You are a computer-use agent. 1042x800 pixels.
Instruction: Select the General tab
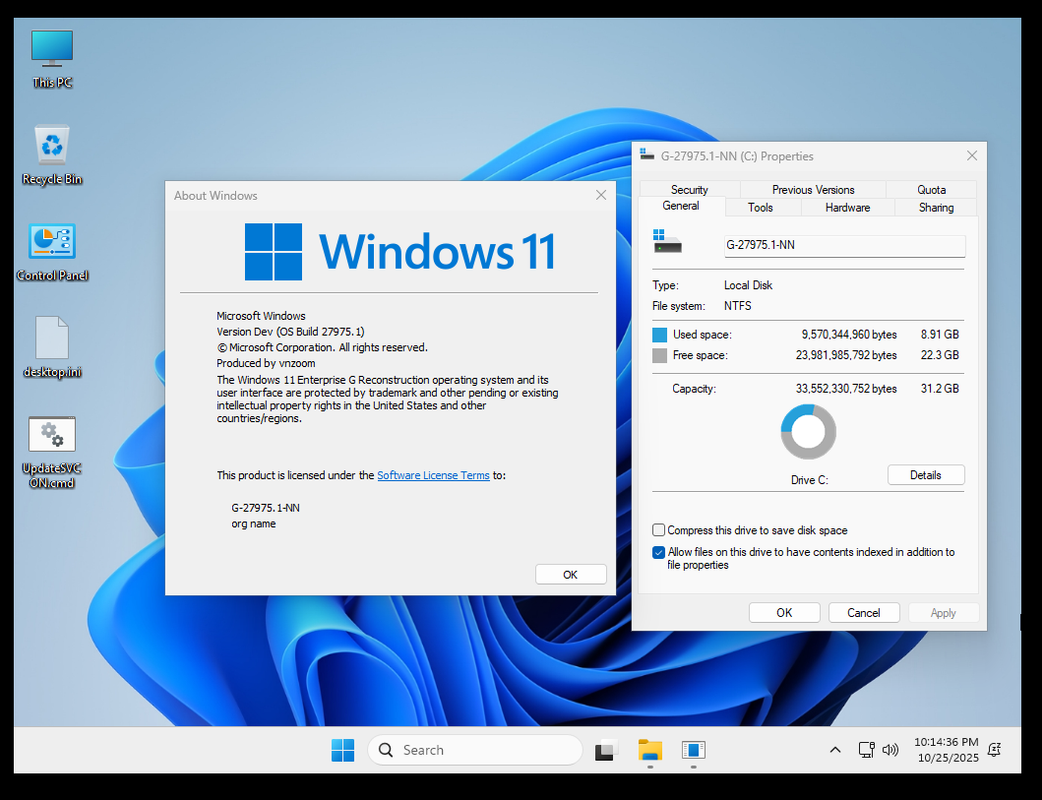tap(681, 206)
